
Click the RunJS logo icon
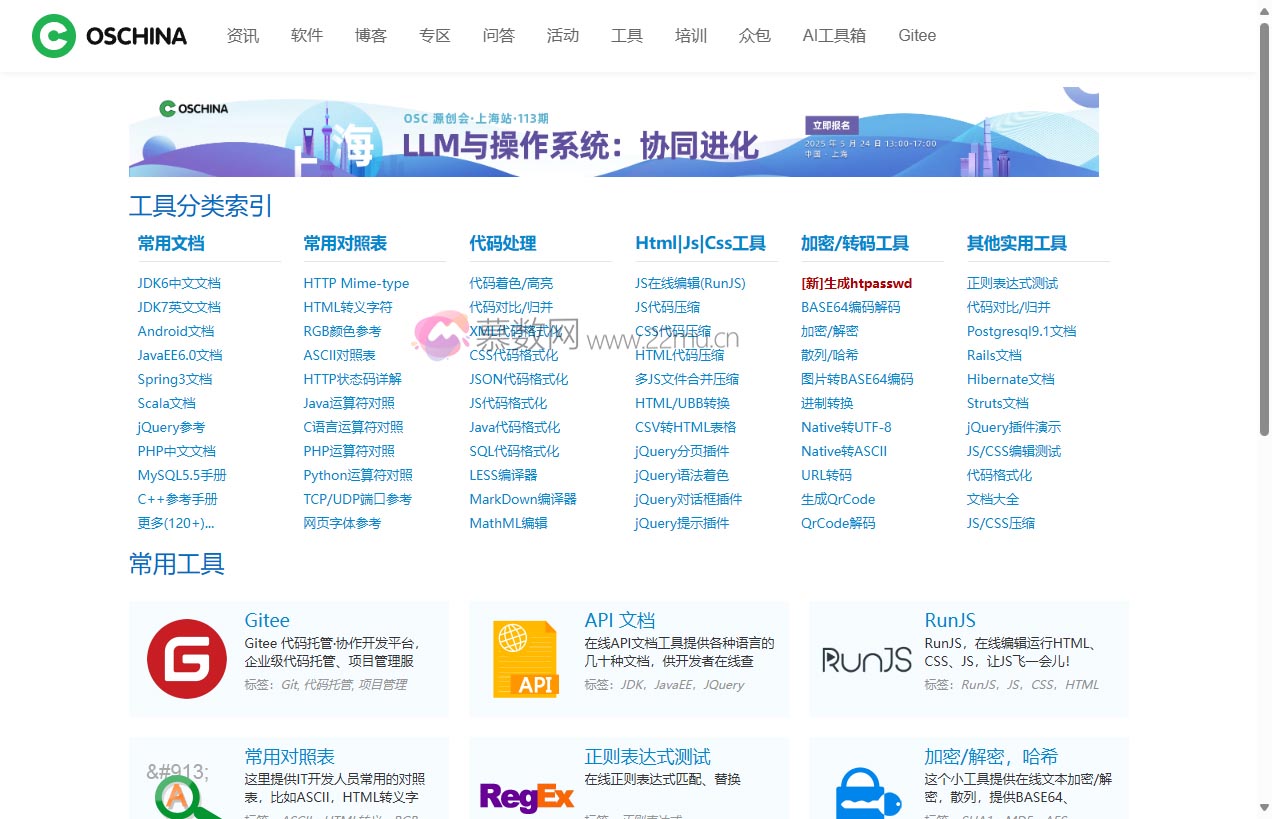(x=866, y=658)
